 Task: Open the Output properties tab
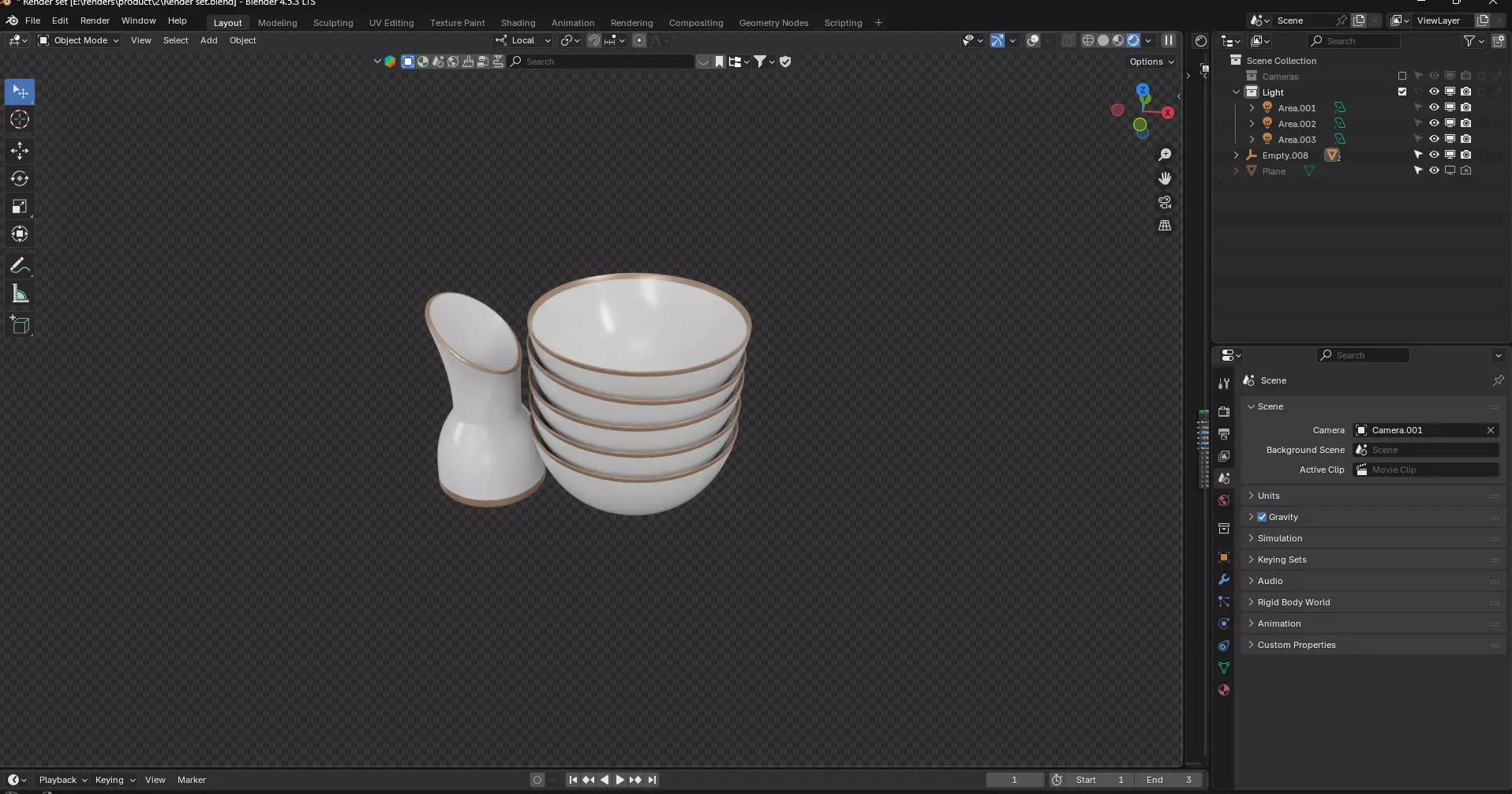click(x=1224, y=434)
